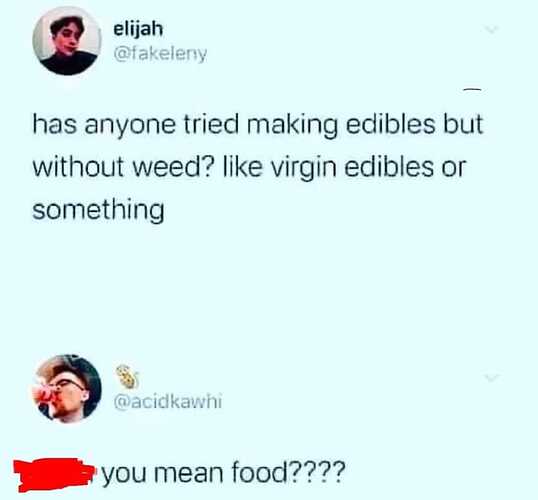Click the line 'has anyone tried making edibles but'
Screen dimensions: 538x500
pyautogui.click(x=258, y=125)
